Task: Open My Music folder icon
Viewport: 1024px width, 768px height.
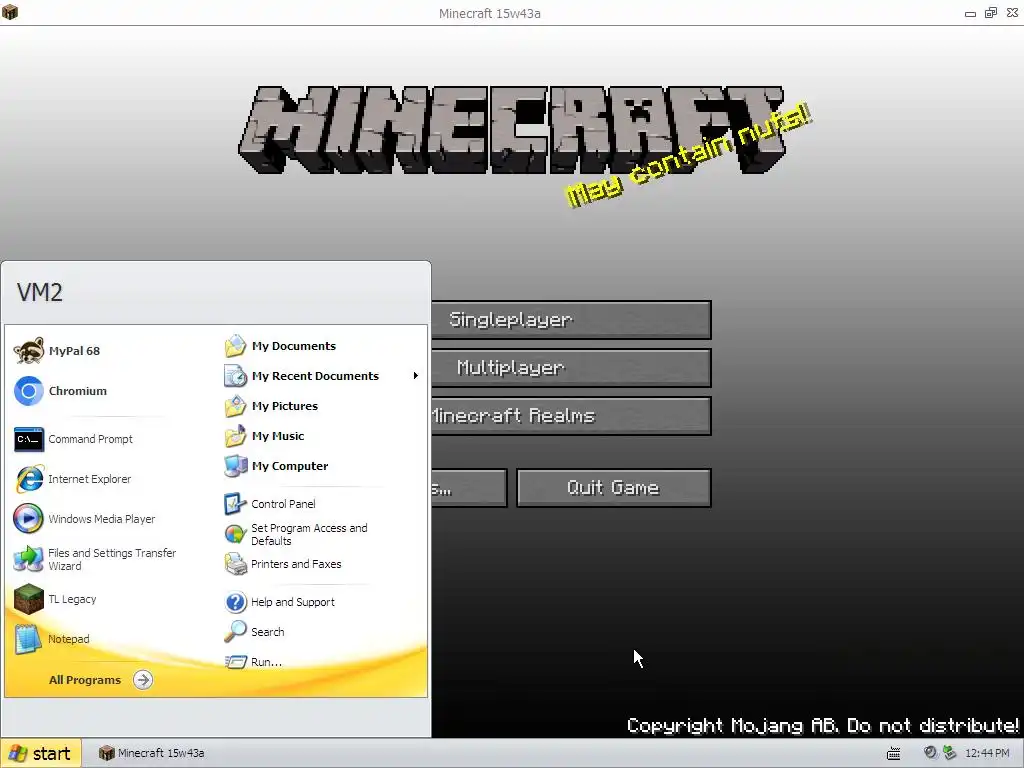Action: tap(235, 436)
